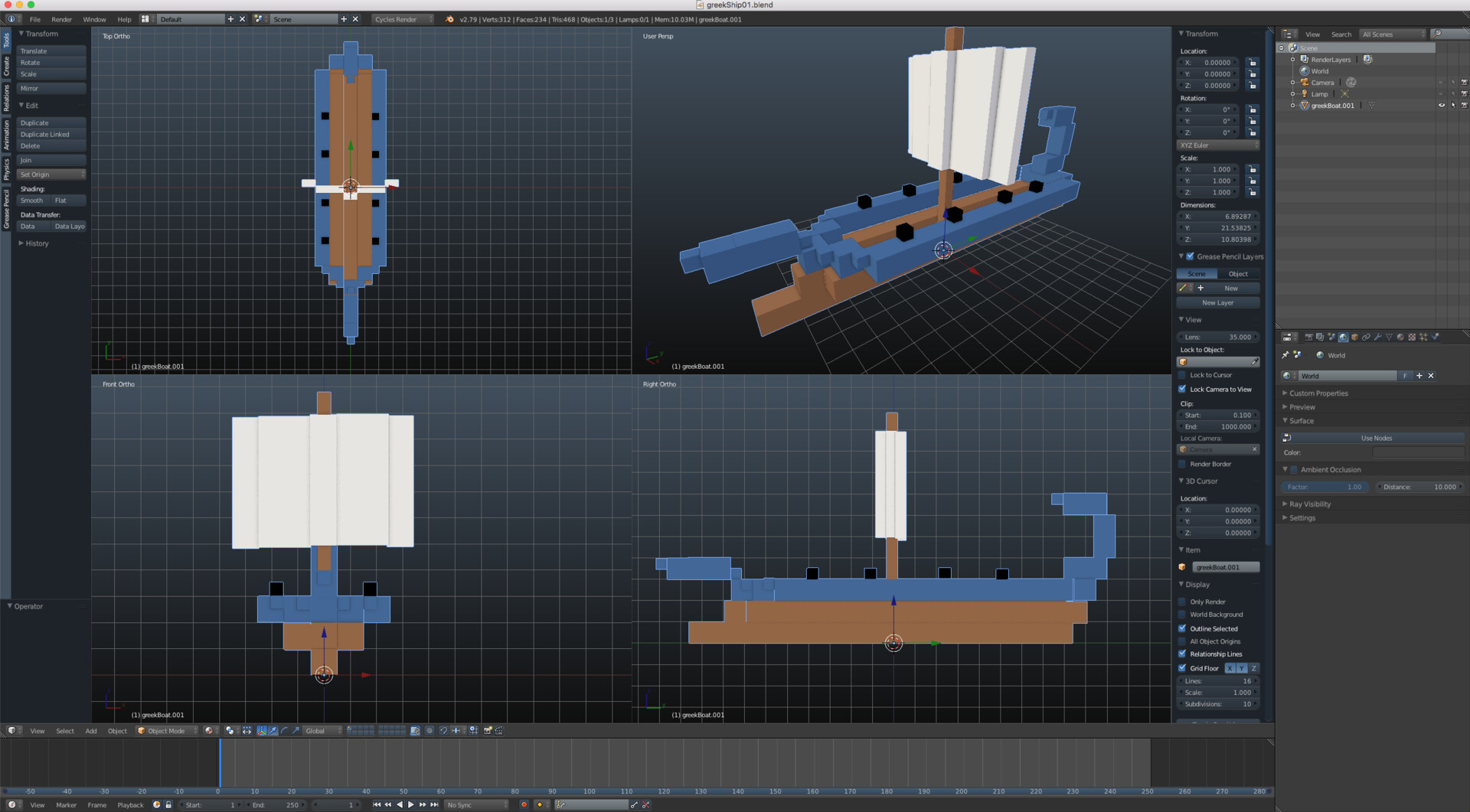1470x812 pixels.
Task: Expand the History panel in tool shelf
Action: pyautogui.click(x=36, y=243)
